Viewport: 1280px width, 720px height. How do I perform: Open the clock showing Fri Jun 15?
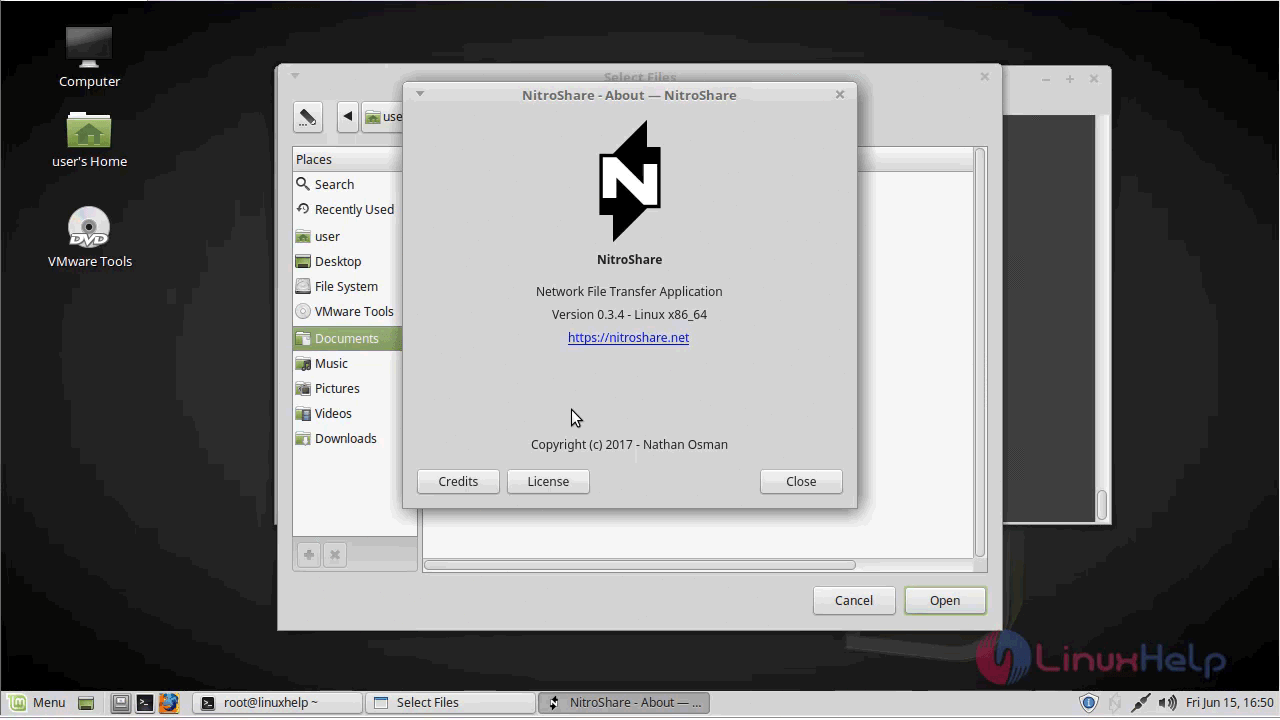pos(1230,703)
